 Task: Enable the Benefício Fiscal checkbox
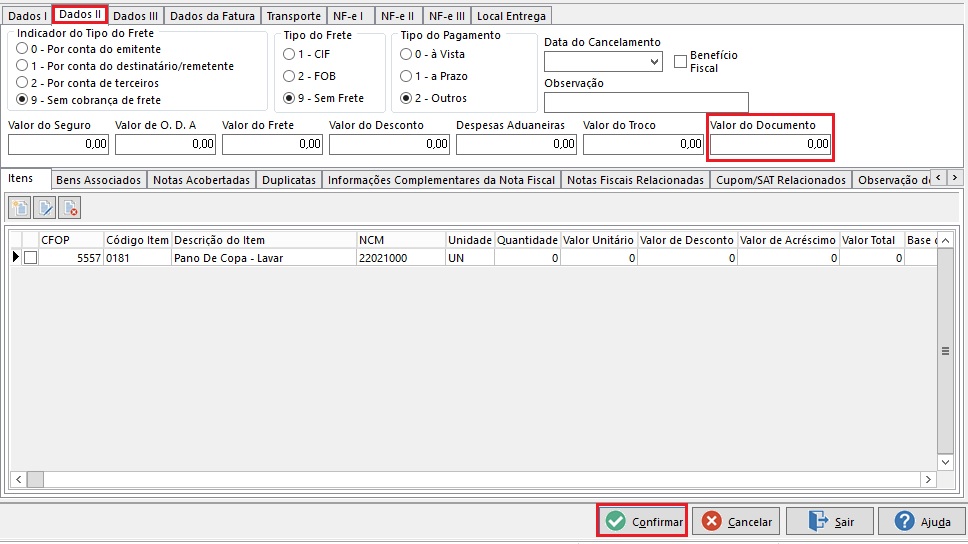tap(680, 62)
